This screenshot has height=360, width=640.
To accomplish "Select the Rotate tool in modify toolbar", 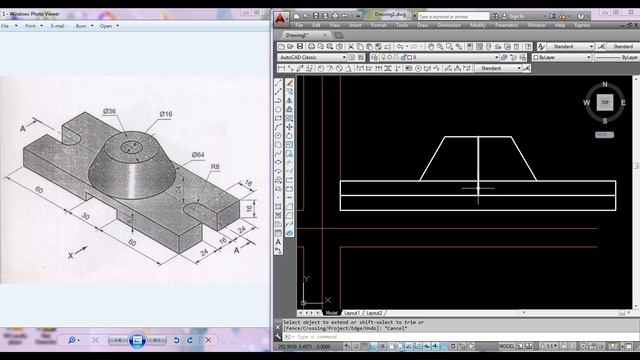I will point(289,136).
